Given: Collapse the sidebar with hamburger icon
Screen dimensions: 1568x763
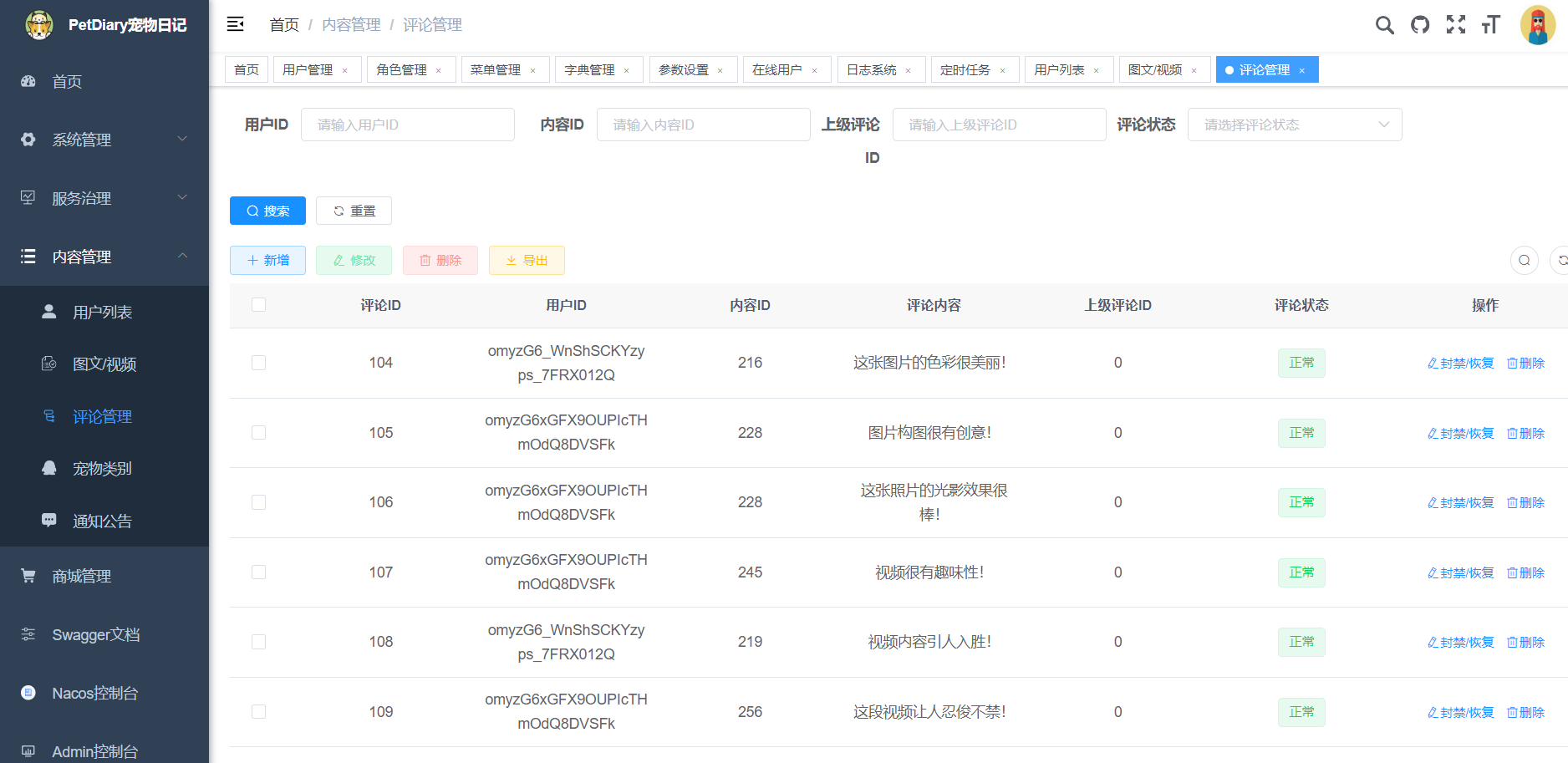Looking at the screenshot, I should [236, 24].
